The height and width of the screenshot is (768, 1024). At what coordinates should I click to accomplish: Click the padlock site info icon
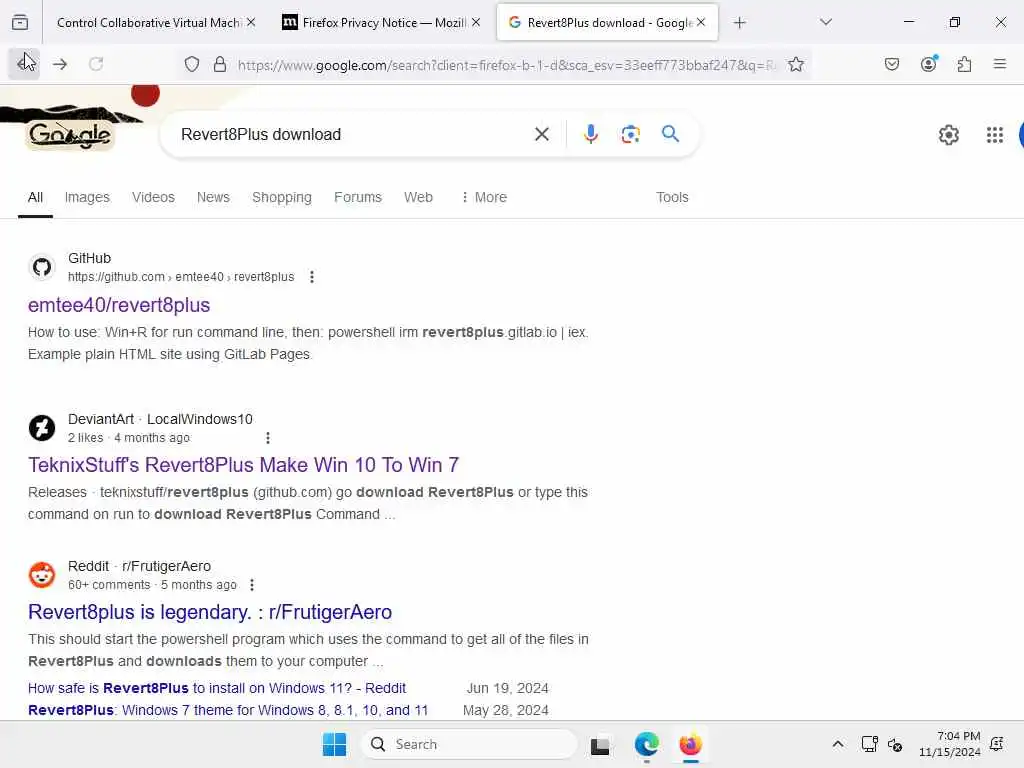[220, 64]
